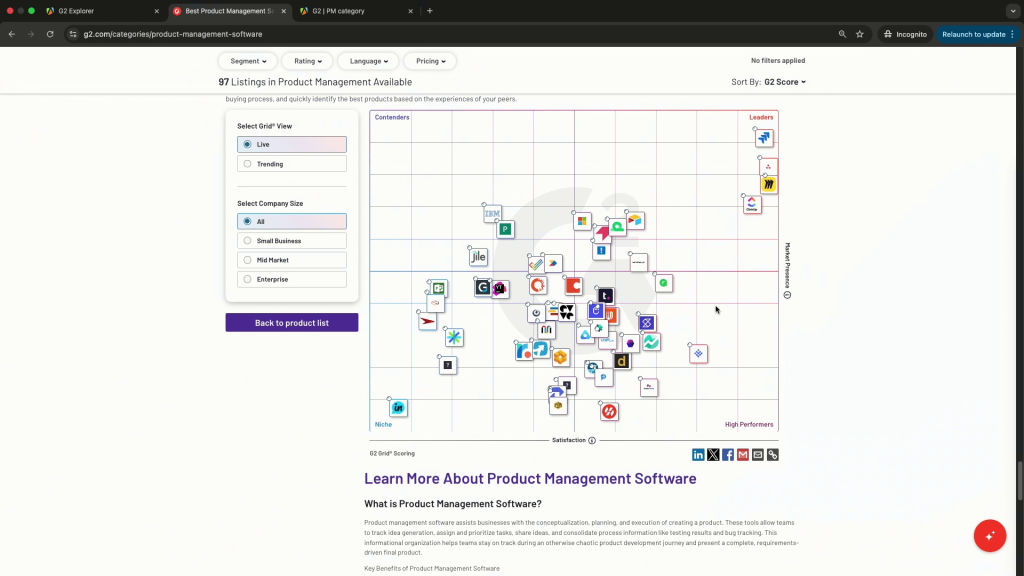Select the Trending grid view

click(292, 164)
